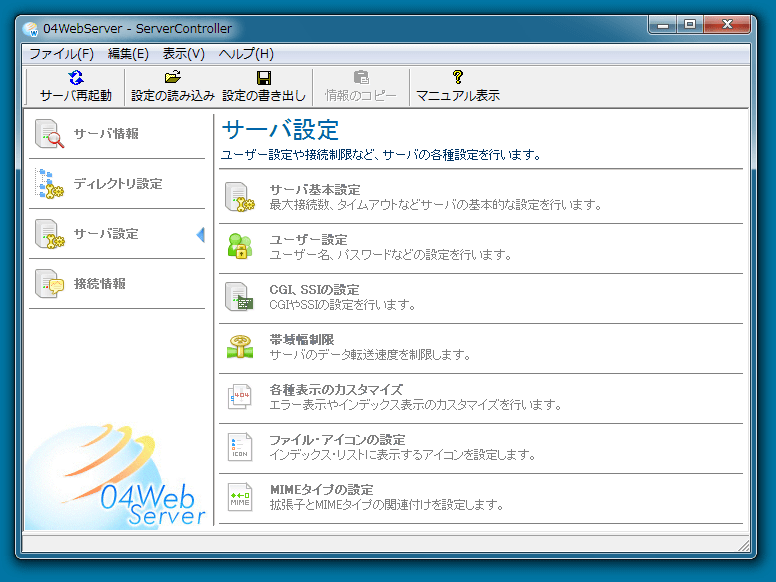Screen dimensions: 776x582
Task: Click the MIMEタイプの設定 MIME page icon
Action: [x=240, y=496]
